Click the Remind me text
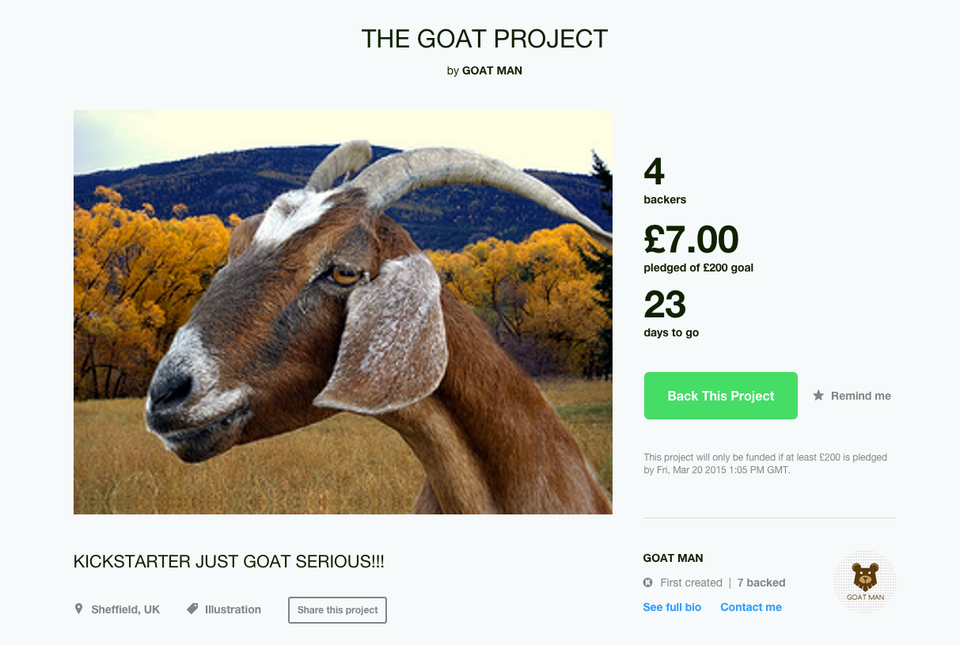The image size is (960, 645). (x=860, y=396)
